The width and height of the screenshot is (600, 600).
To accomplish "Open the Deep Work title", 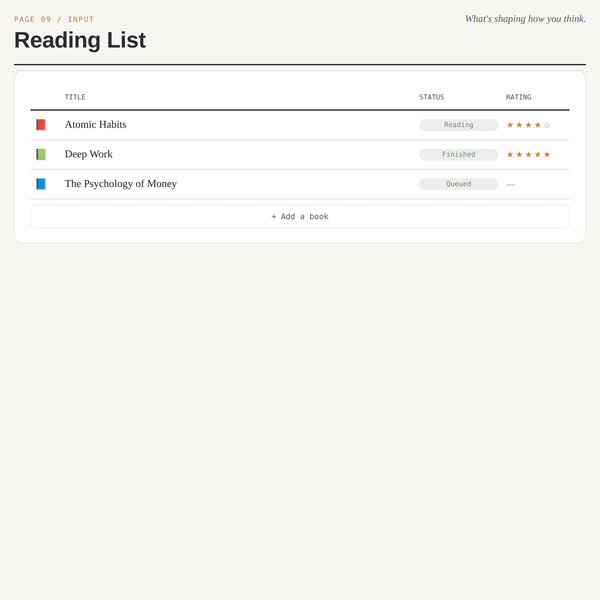I will 89,154.
